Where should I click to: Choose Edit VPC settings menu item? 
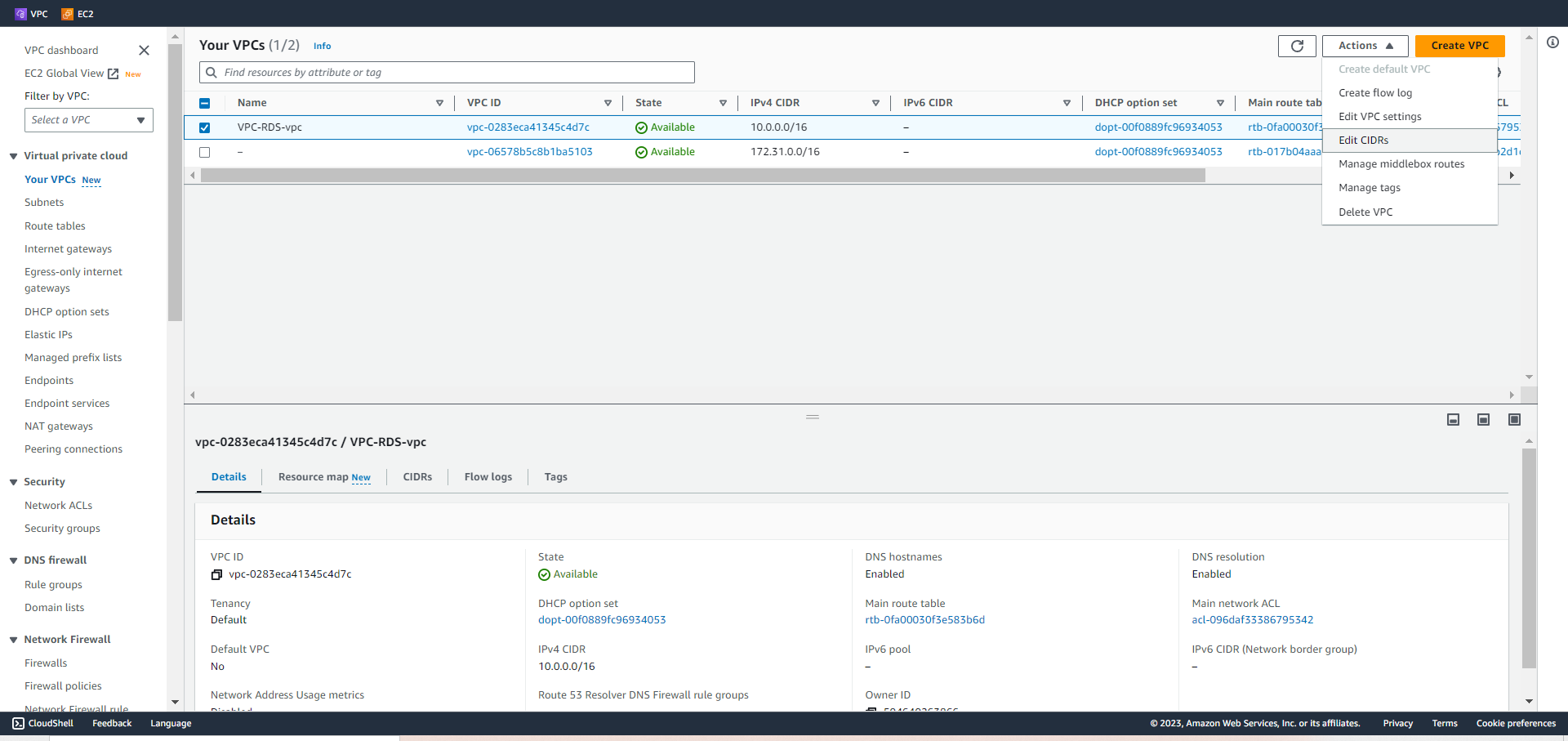tap(1410, 117)
